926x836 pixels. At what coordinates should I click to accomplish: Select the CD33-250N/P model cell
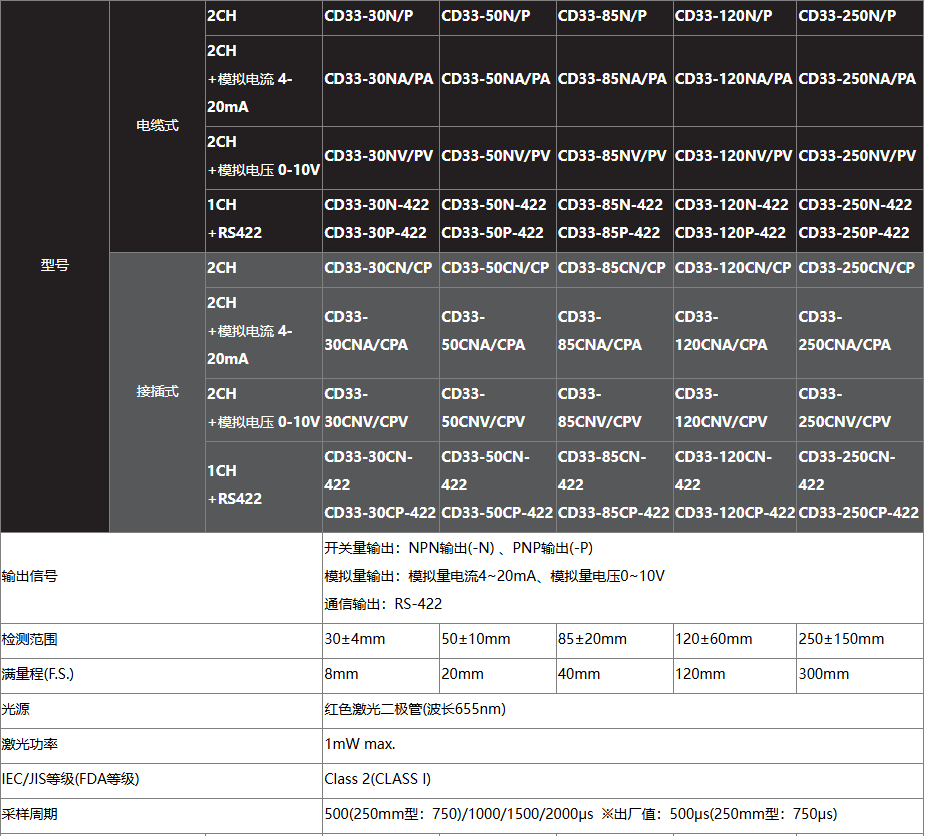[847, 16]
